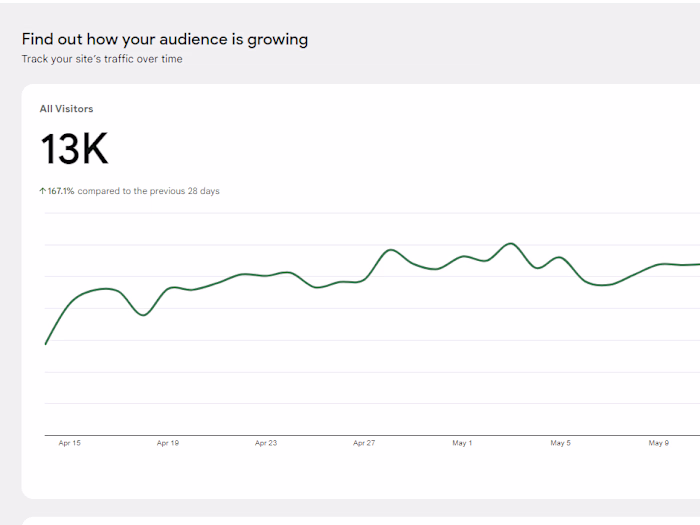Click the May 1 date label
The height and width of the screenshot is (525, 700).
pos(462,443)
